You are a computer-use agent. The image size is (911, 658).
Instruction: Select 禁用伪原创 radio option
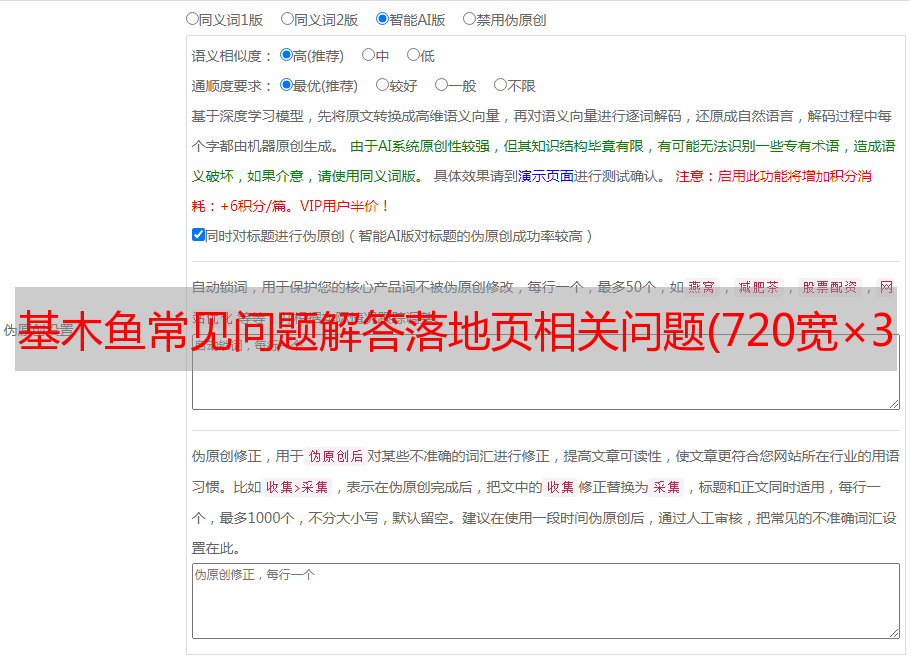coord(469,19)
